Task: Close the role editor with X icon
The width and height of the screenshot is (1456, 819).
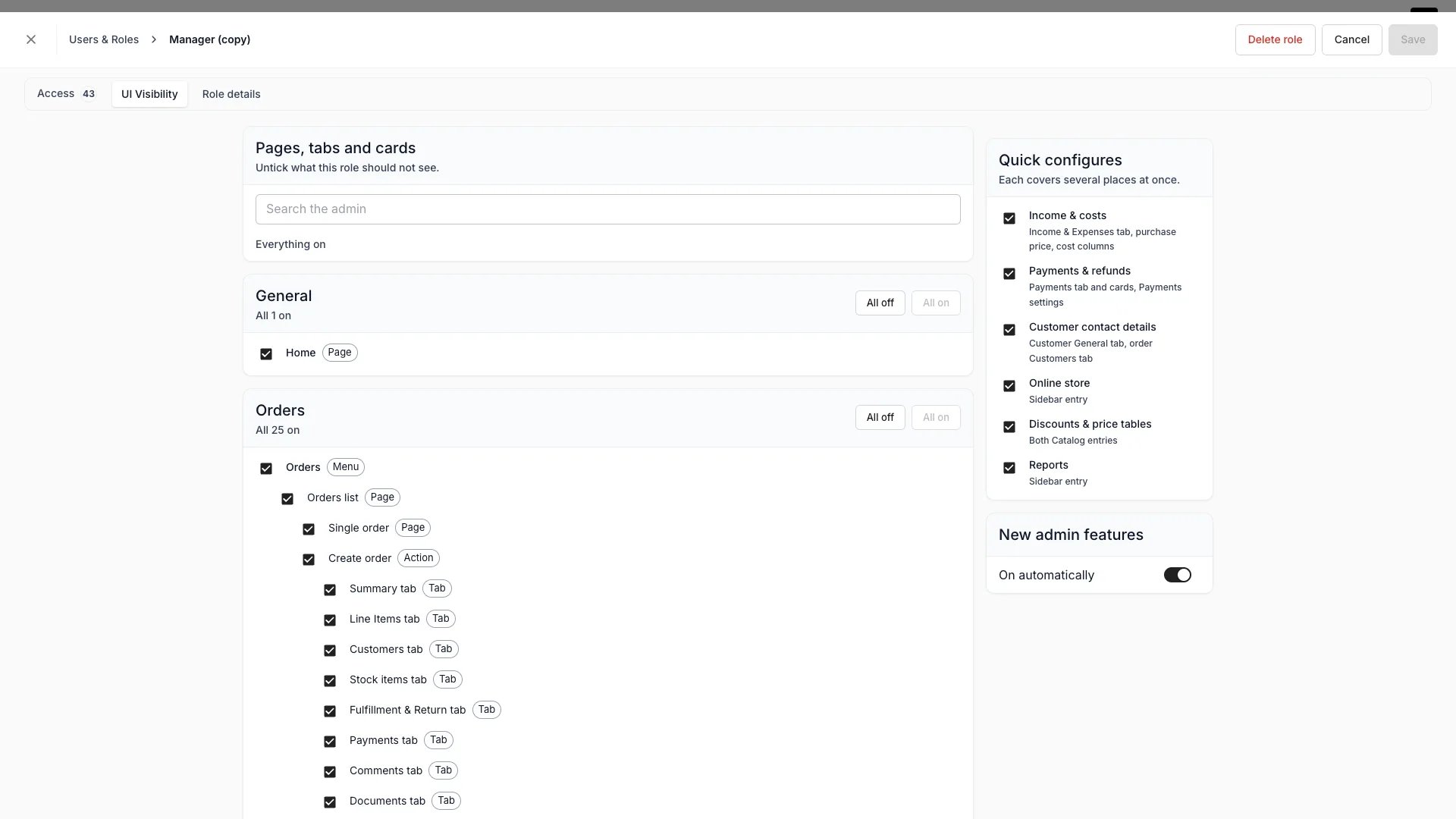Action: point(31,39)
